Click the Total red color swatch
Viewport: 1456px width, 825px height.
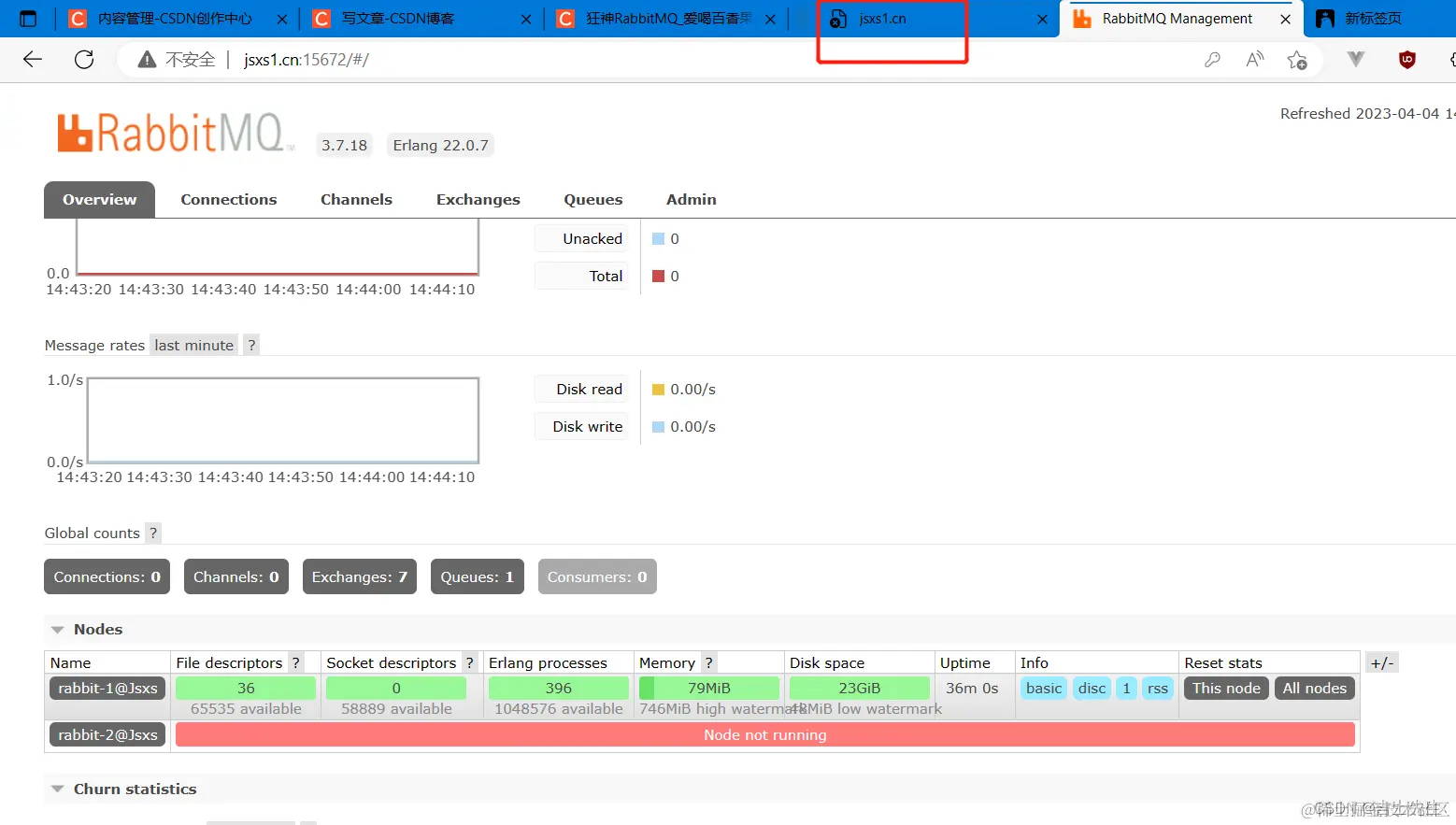(658, 277)
